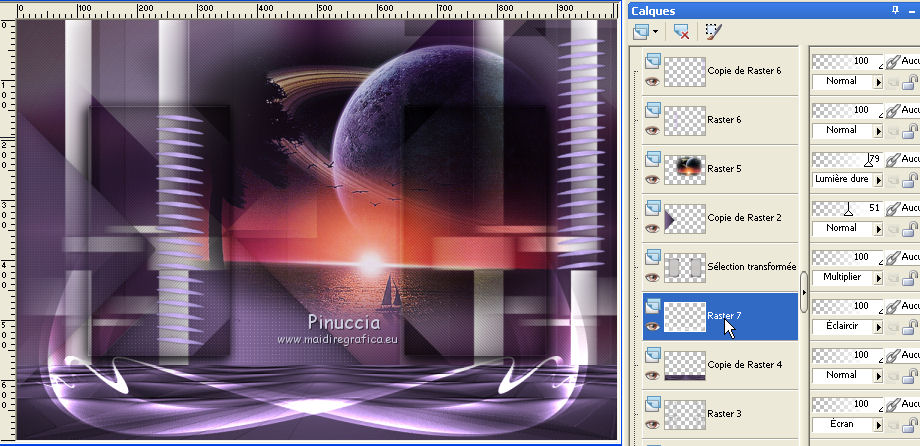Click the Copie de Raster 4 thumbnail with purple bar
Screen dimensions: 920x446
pos(685,366)
